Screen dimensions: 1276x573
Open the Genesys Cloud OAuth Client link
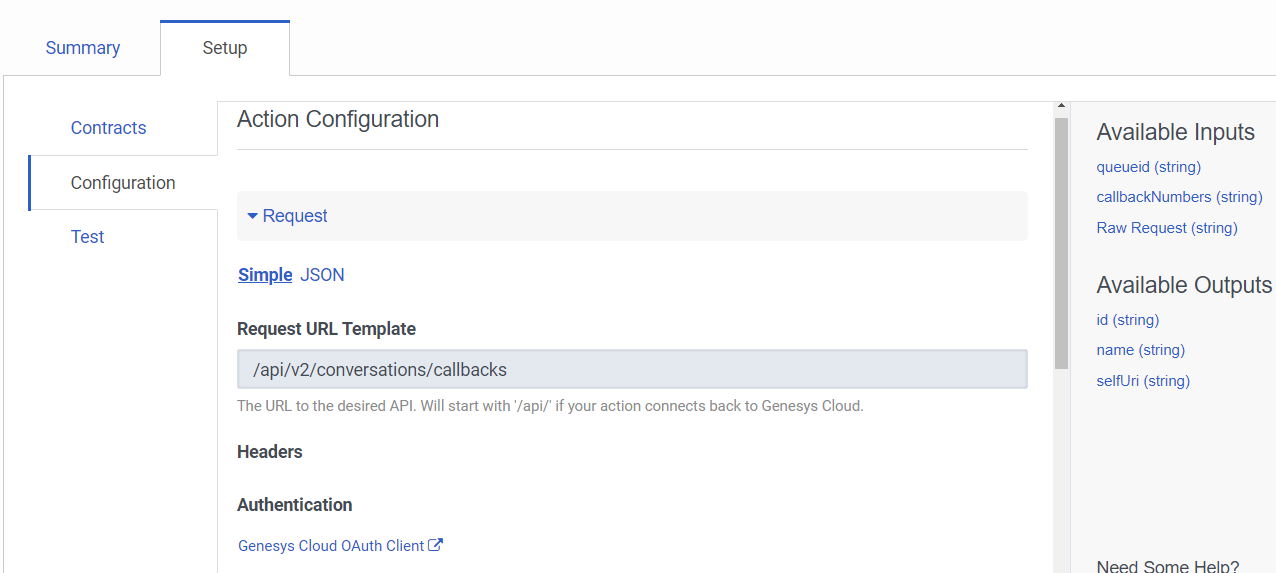coord(331,546)
